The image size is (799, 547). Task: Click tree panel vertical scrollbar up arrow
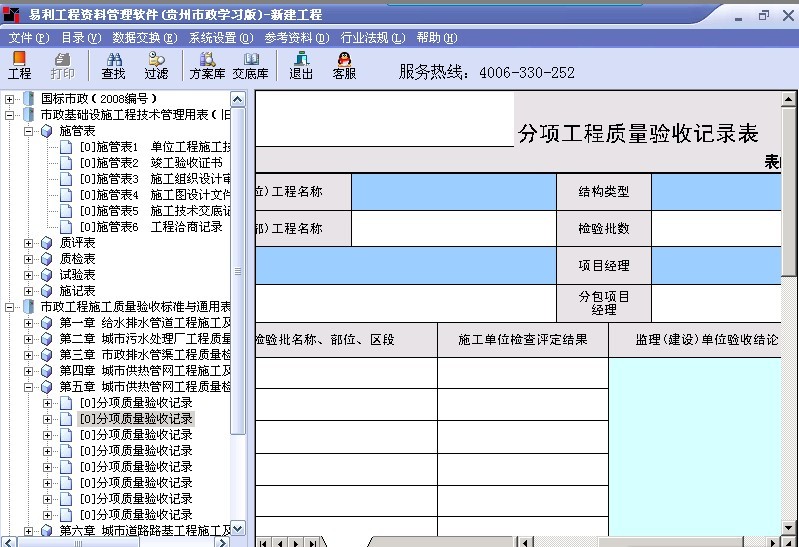point(238,99)
